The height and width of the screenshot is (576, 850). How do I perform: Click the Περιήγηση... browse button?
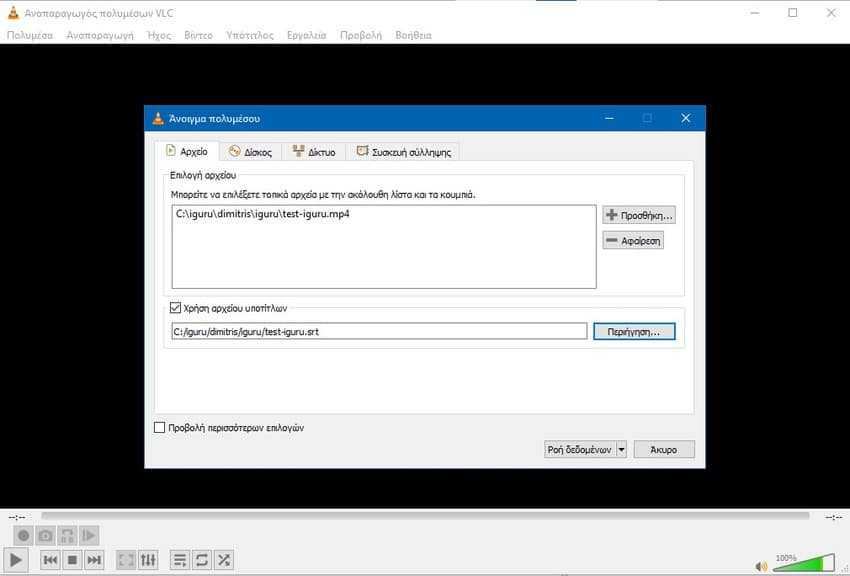click(x=634, y=332)
